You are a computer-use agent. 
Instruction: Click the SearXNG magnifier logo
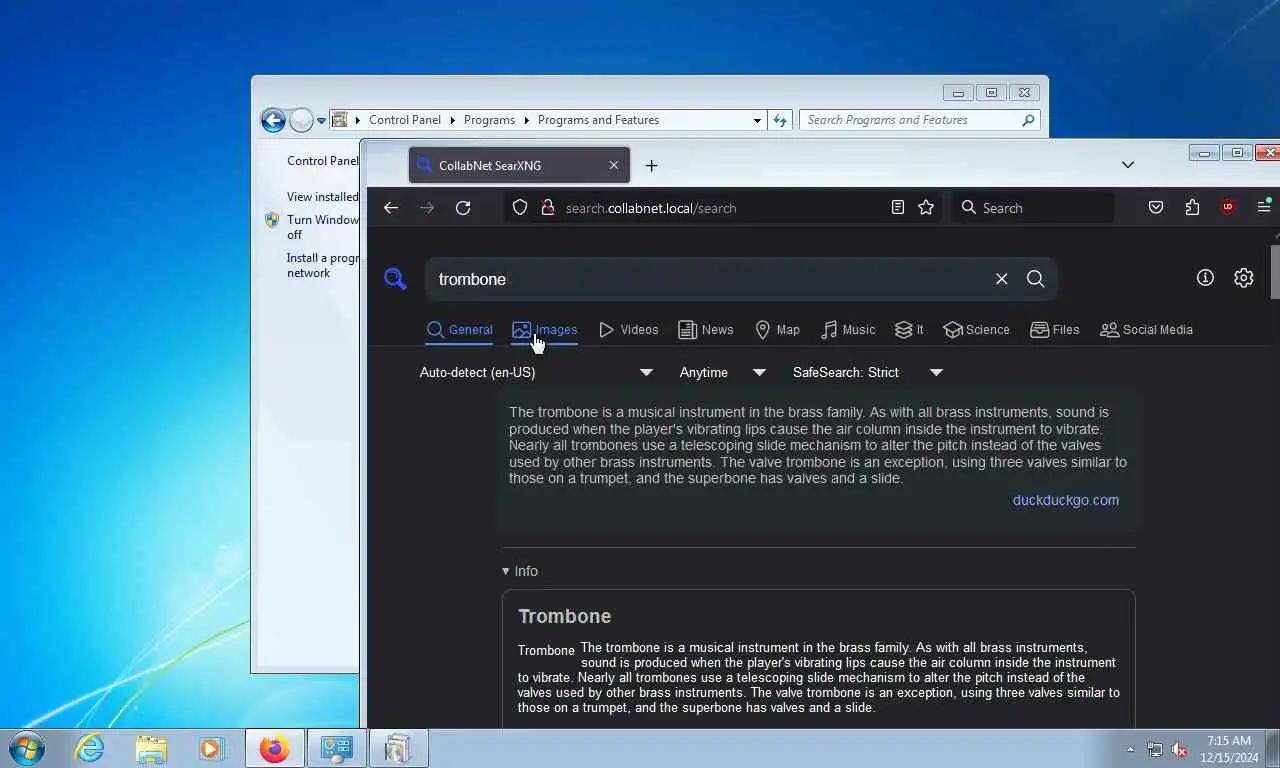pos(395,279)
